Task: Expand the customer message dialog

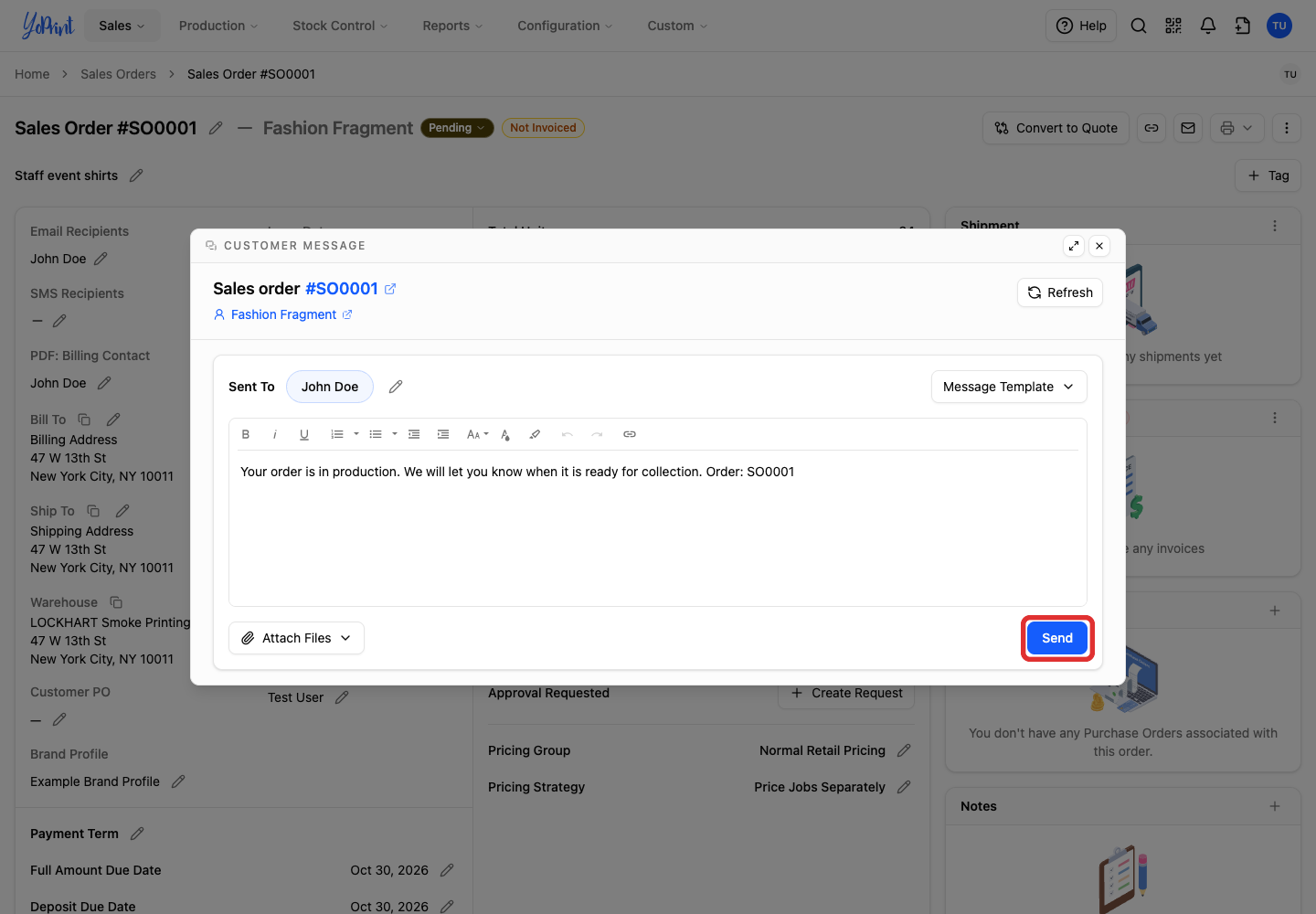Action: (x=1074, y=246)
